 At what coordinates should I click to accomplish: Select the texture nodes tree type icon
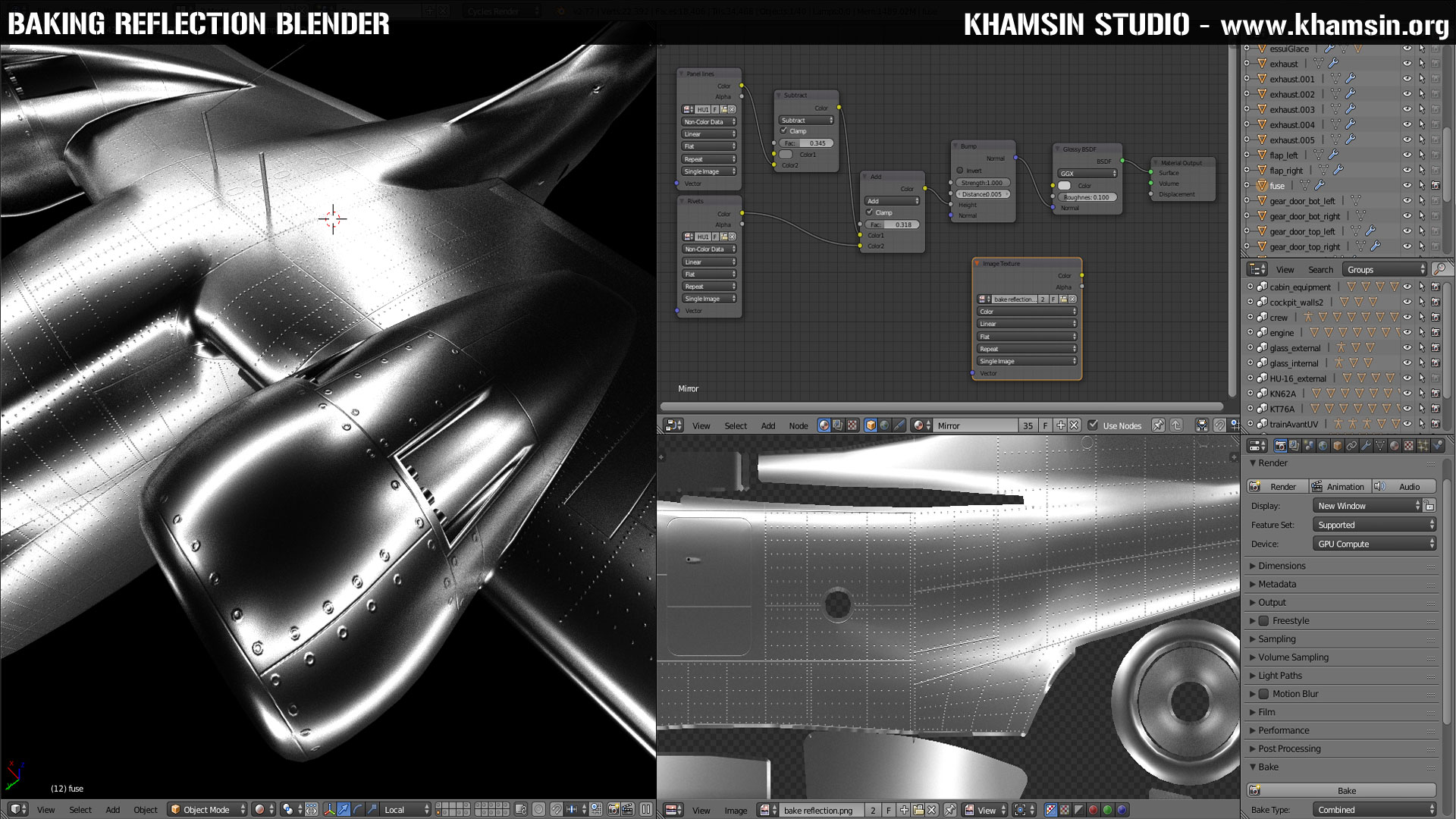pyautogui.click(x=852, y=425)
